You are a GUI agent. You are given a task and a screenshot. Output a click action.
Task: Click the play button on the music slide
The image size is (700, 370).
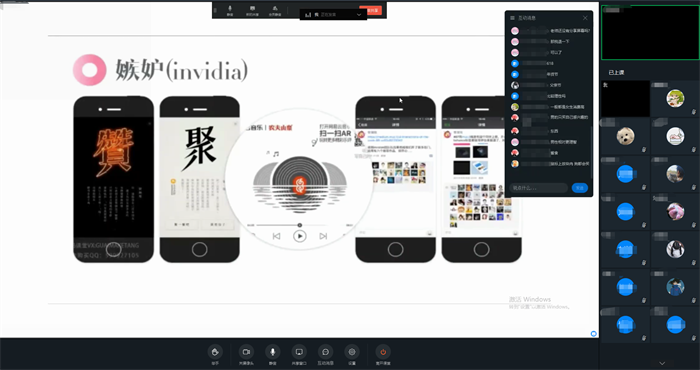point(300,236)
